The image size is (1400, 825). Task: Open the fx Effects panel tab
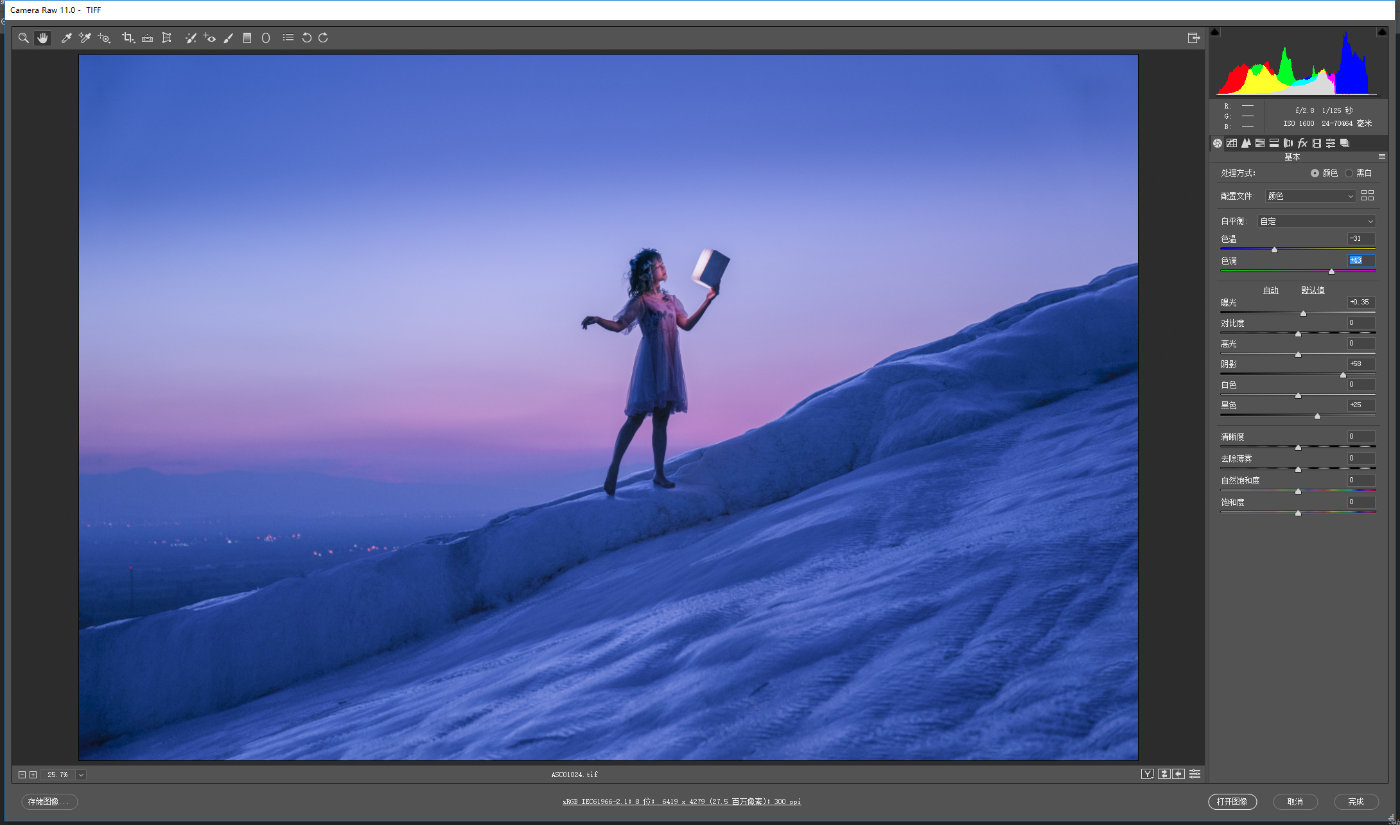point(1303,143)
